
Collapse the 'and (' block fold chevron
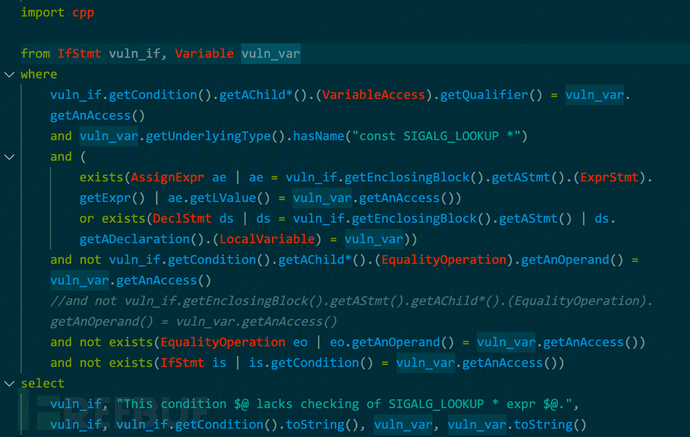tap(9, 157)
